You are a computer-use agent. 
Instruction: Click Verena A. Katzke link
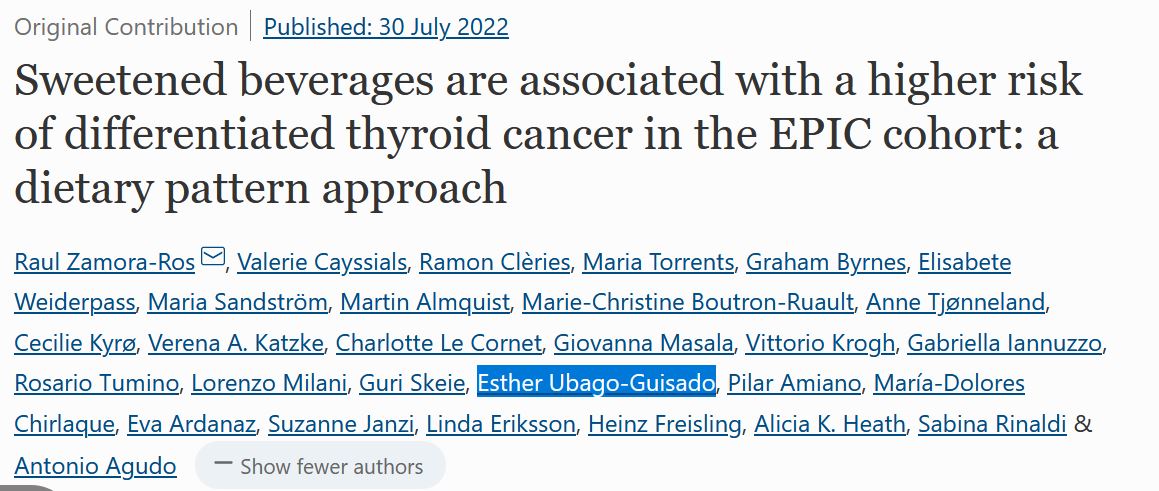click(236, 343)
